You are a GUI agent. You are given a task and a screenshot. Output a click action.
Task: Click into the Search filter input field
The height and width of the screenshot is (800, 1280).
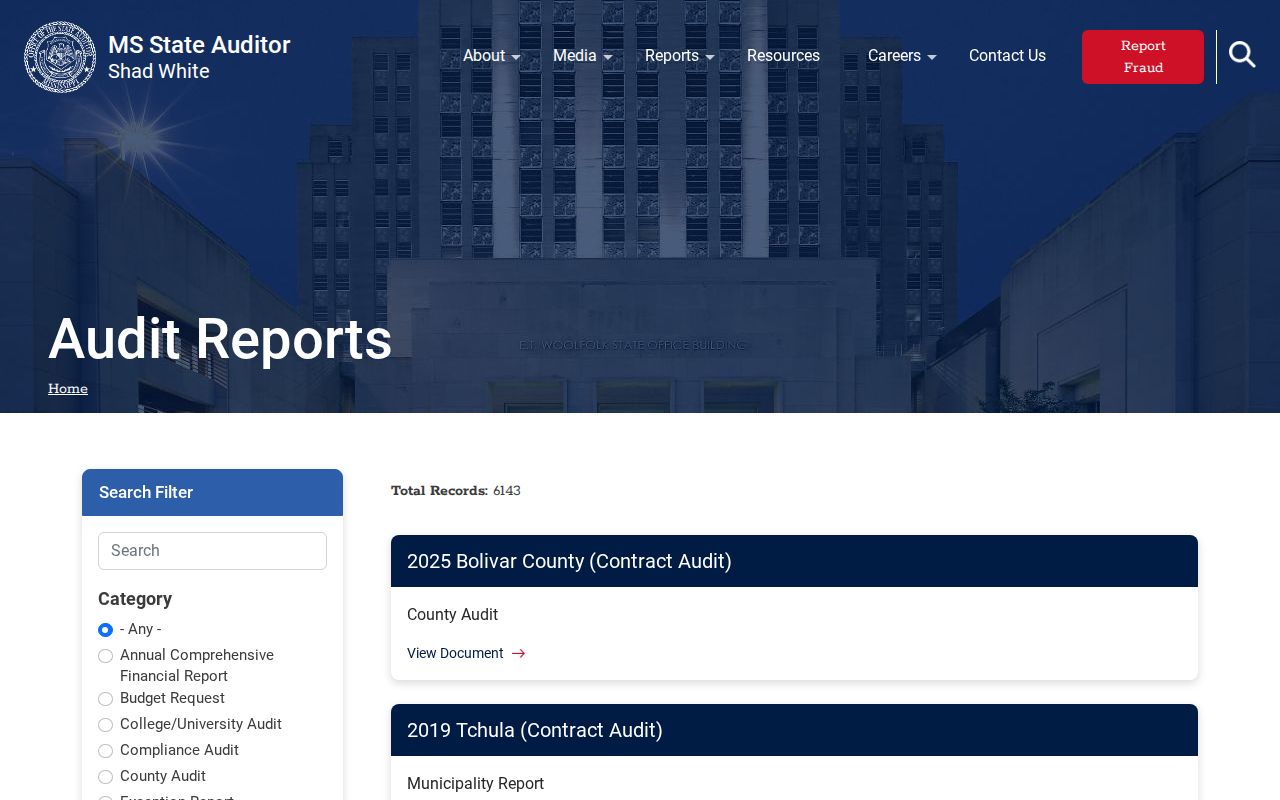212,551
